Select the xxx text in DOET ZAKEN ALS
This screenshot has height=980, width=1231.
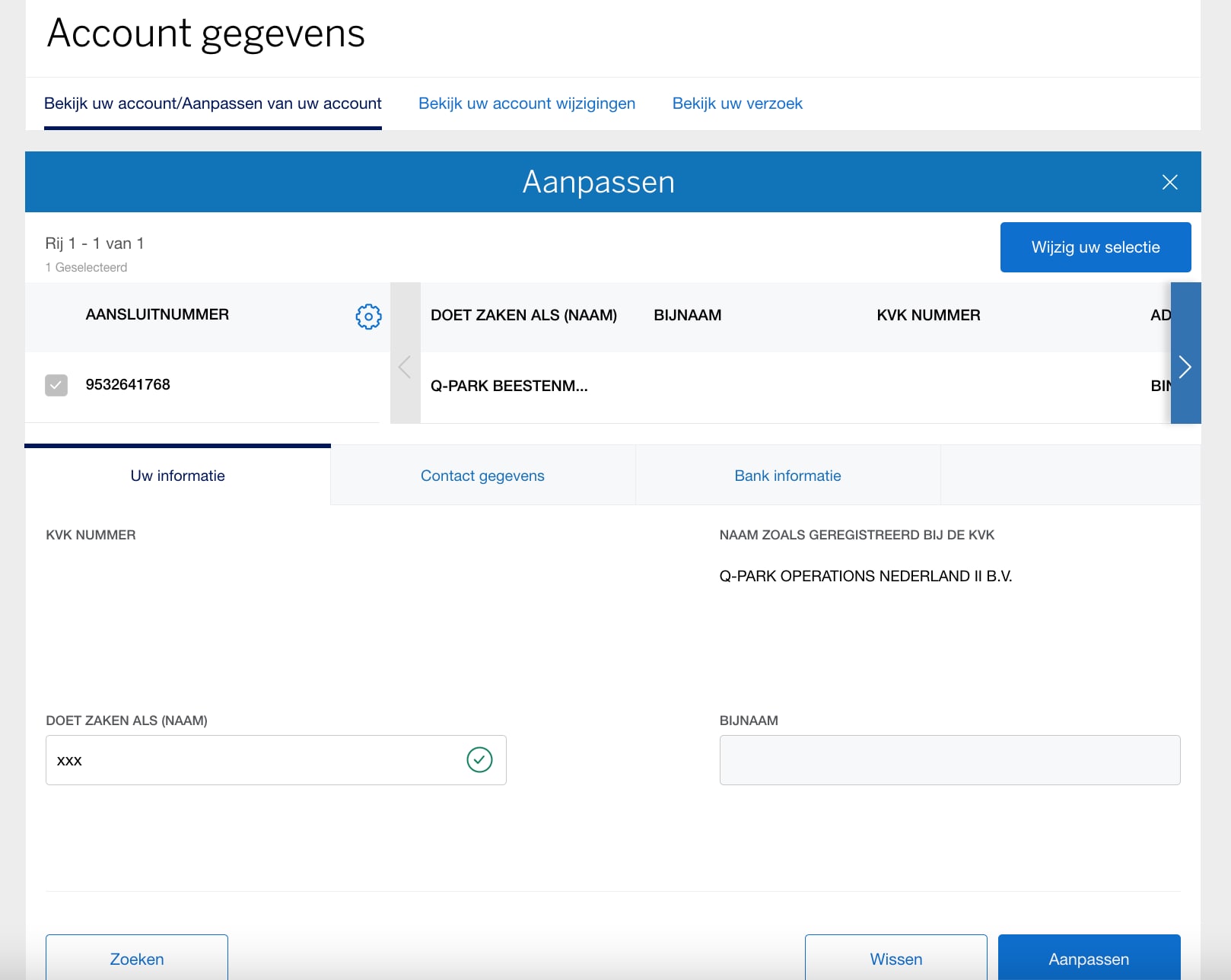70,759
